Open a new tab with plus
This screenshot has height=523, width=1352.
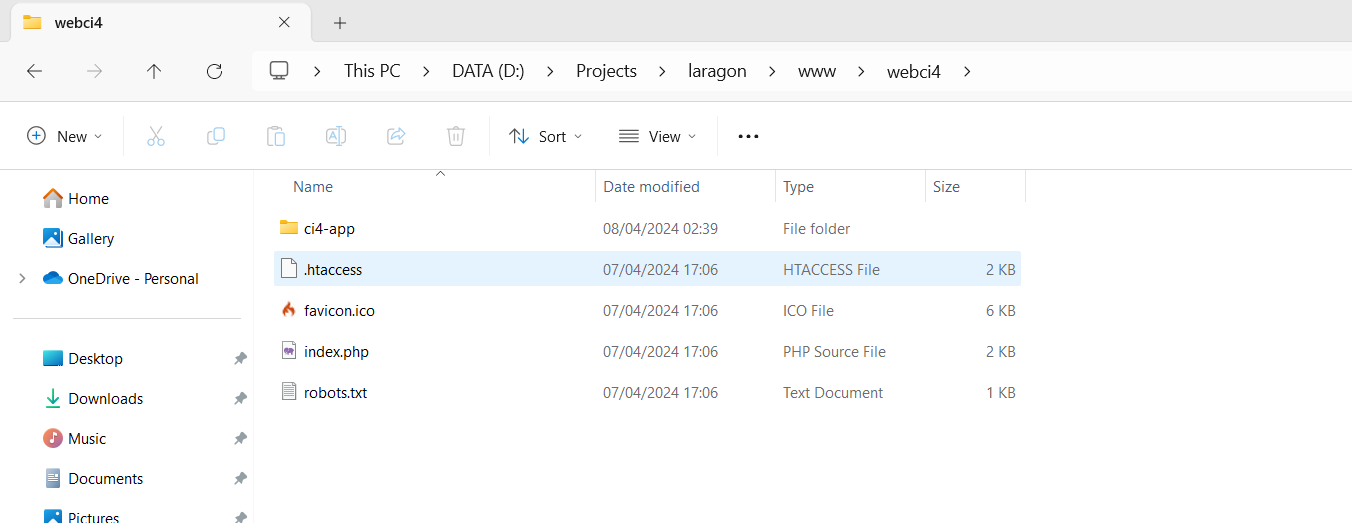[340, 22]
